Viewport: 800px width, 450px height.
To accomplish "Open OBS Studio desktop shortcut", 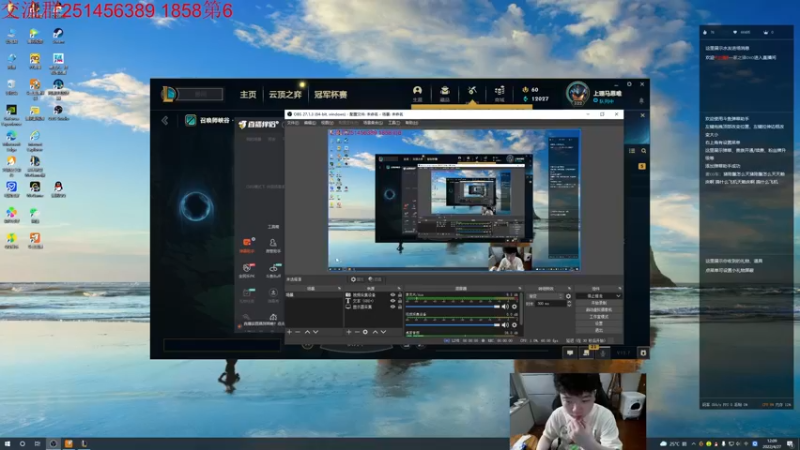I will [58, 113].
